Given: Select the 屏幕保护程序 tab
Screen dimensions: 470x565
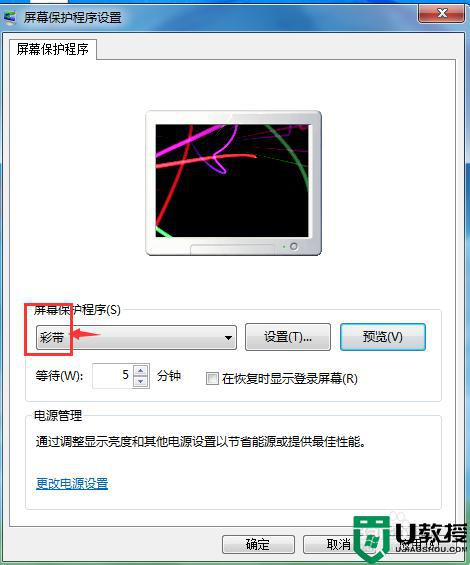Looking at the screenshot, I should click(x=53, y=49).
